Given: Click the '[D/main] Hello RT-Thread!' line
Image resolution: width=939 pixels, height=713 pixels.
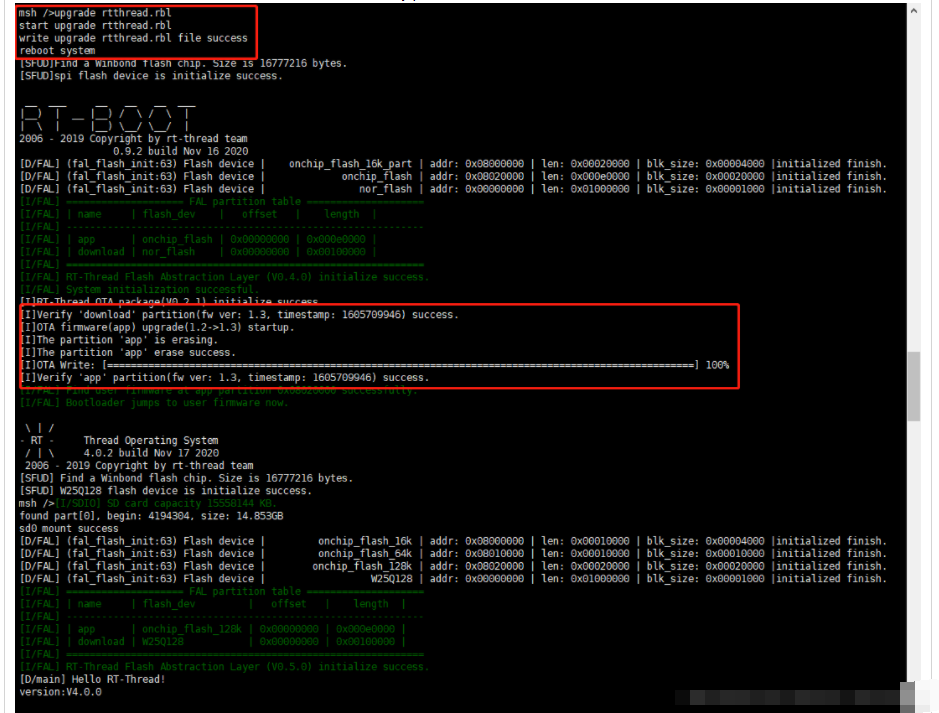Looking at the screenshot, I should click(x=92, y=679).
